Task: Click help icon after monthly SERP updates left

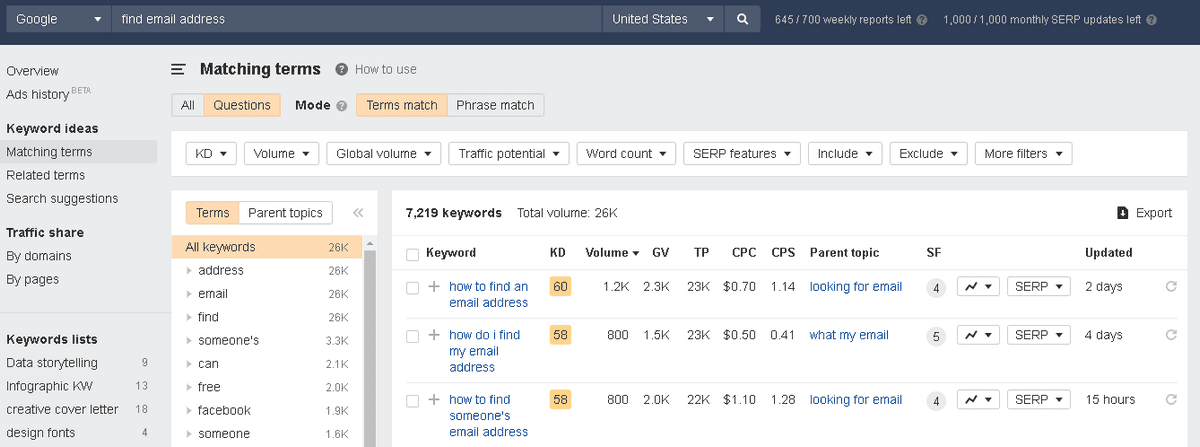Action: point(1152,19)
